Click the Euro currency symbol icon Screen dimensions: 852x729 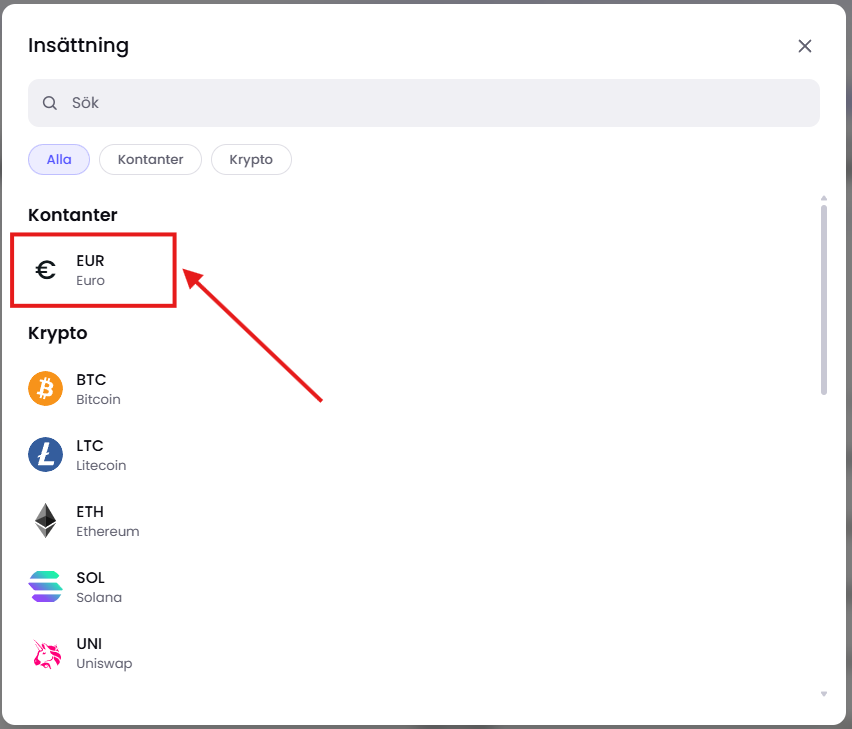click(46, 270)
